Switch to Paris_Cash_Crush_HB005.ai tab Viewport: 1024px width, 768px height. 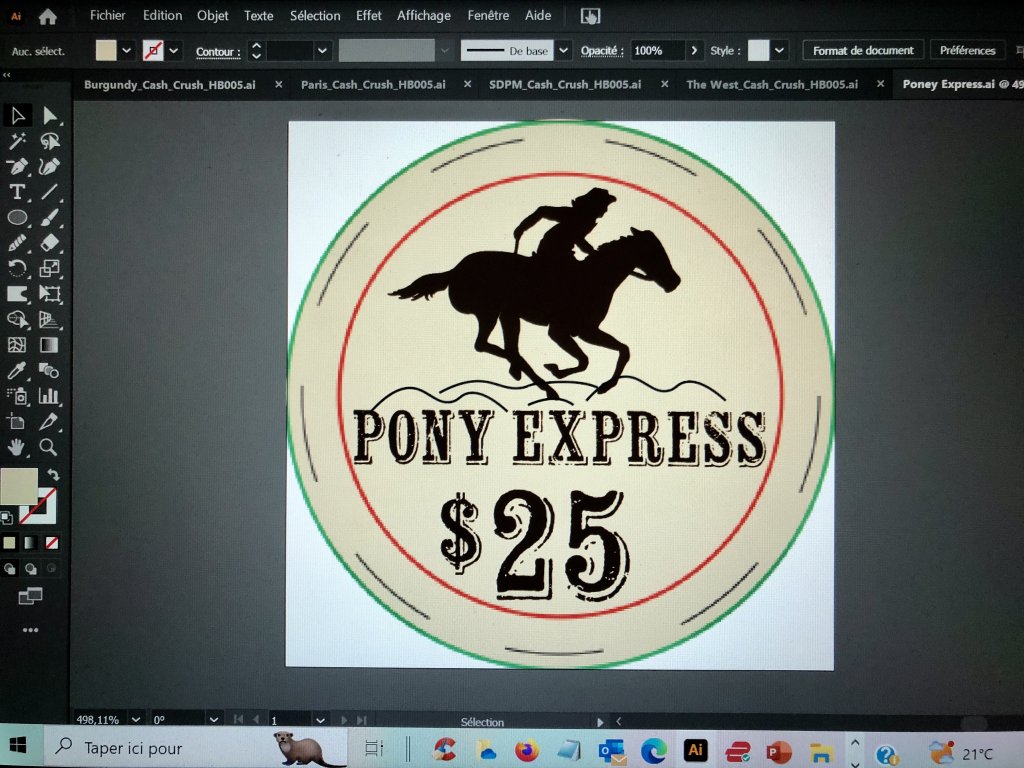[x=373, y=84]
